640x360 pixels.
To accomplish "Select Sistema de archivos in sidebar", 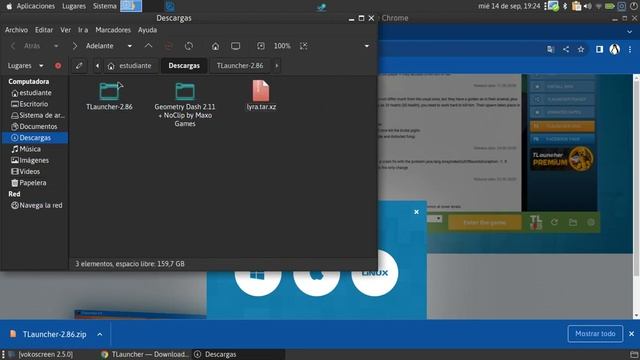I will [x=35, y=116].
